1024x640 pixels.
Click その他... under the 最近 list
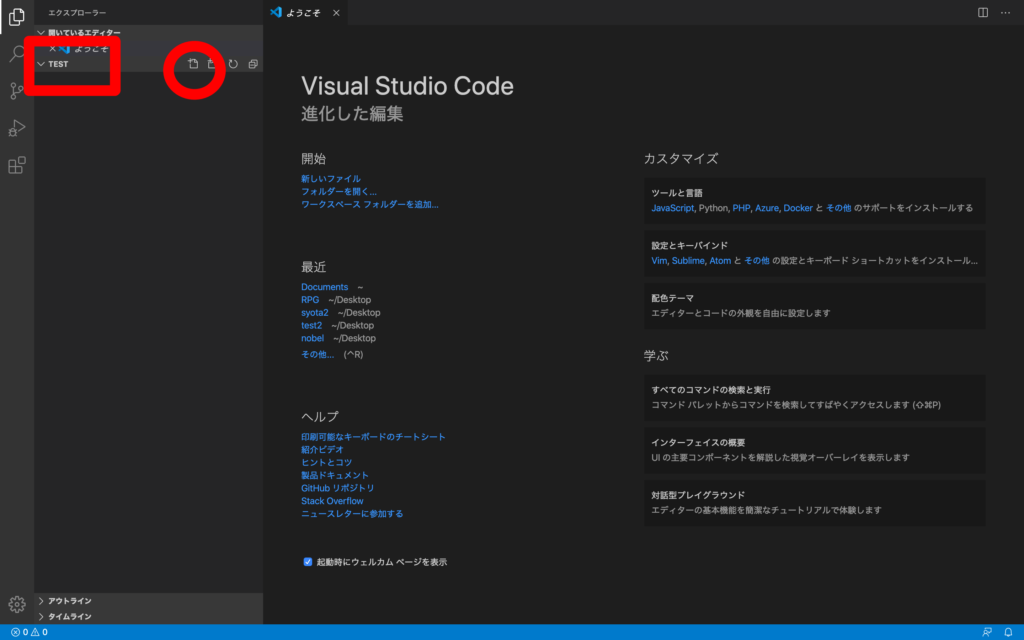pos(317,355)
